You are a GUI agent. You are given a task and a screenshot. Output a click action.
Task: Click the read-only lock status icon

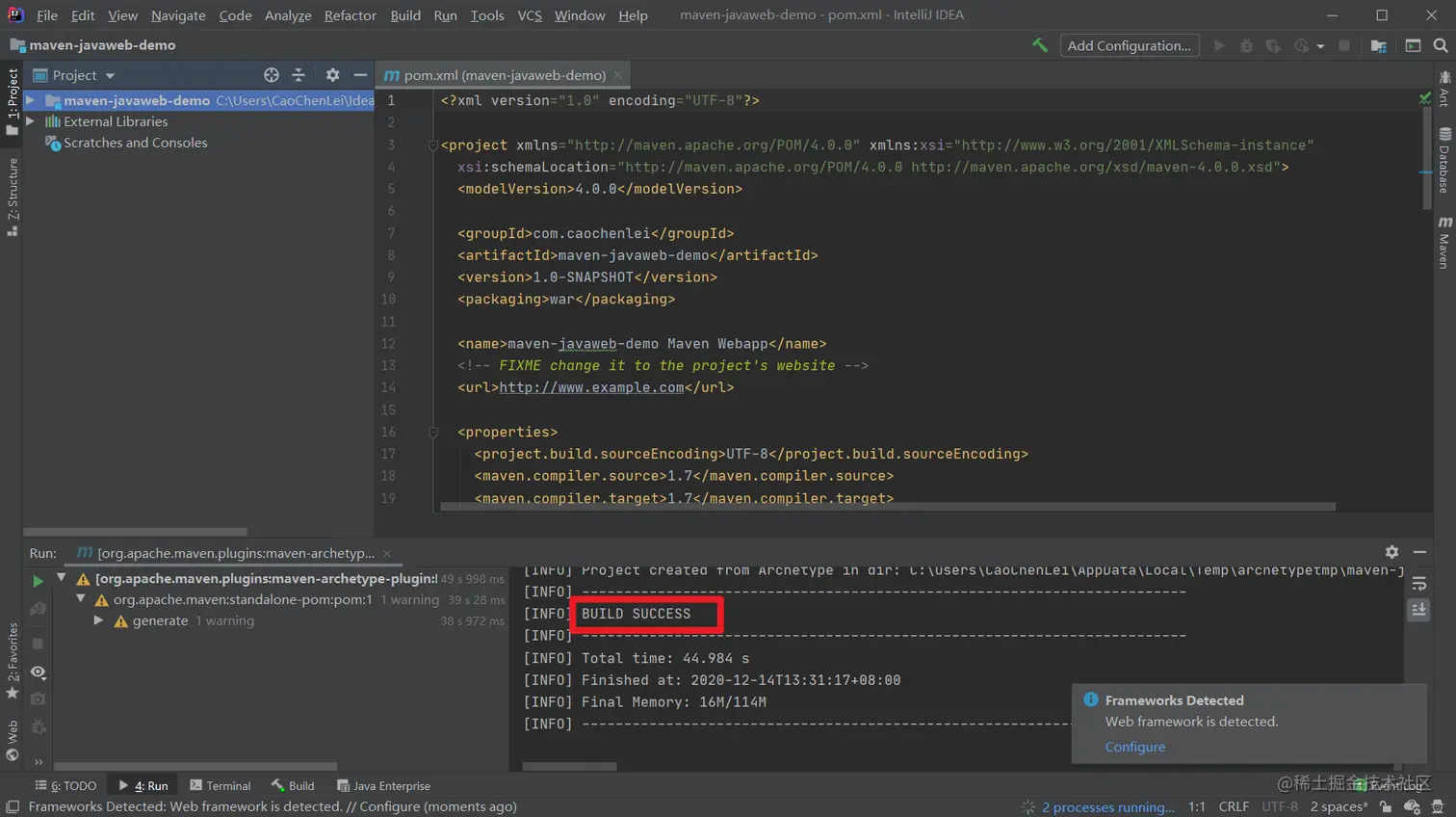click(1386, 806)
